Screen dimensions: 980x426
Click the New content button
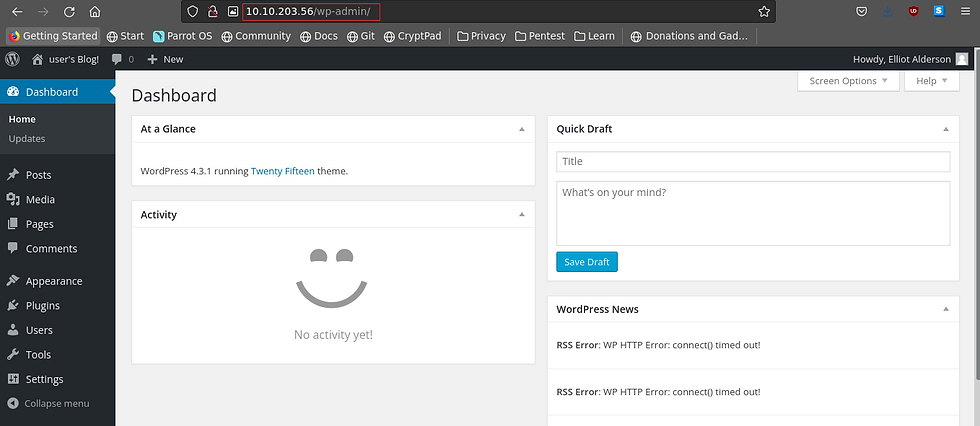(165, 59)
